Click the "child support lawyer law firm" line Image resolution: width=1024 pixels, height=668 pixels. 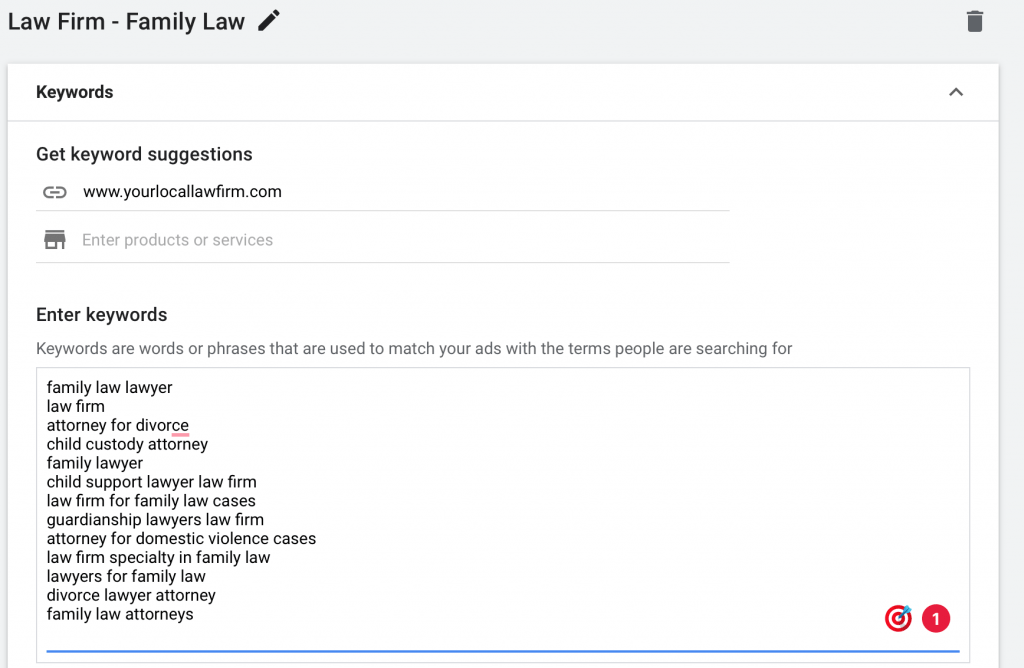click(151, 482)
